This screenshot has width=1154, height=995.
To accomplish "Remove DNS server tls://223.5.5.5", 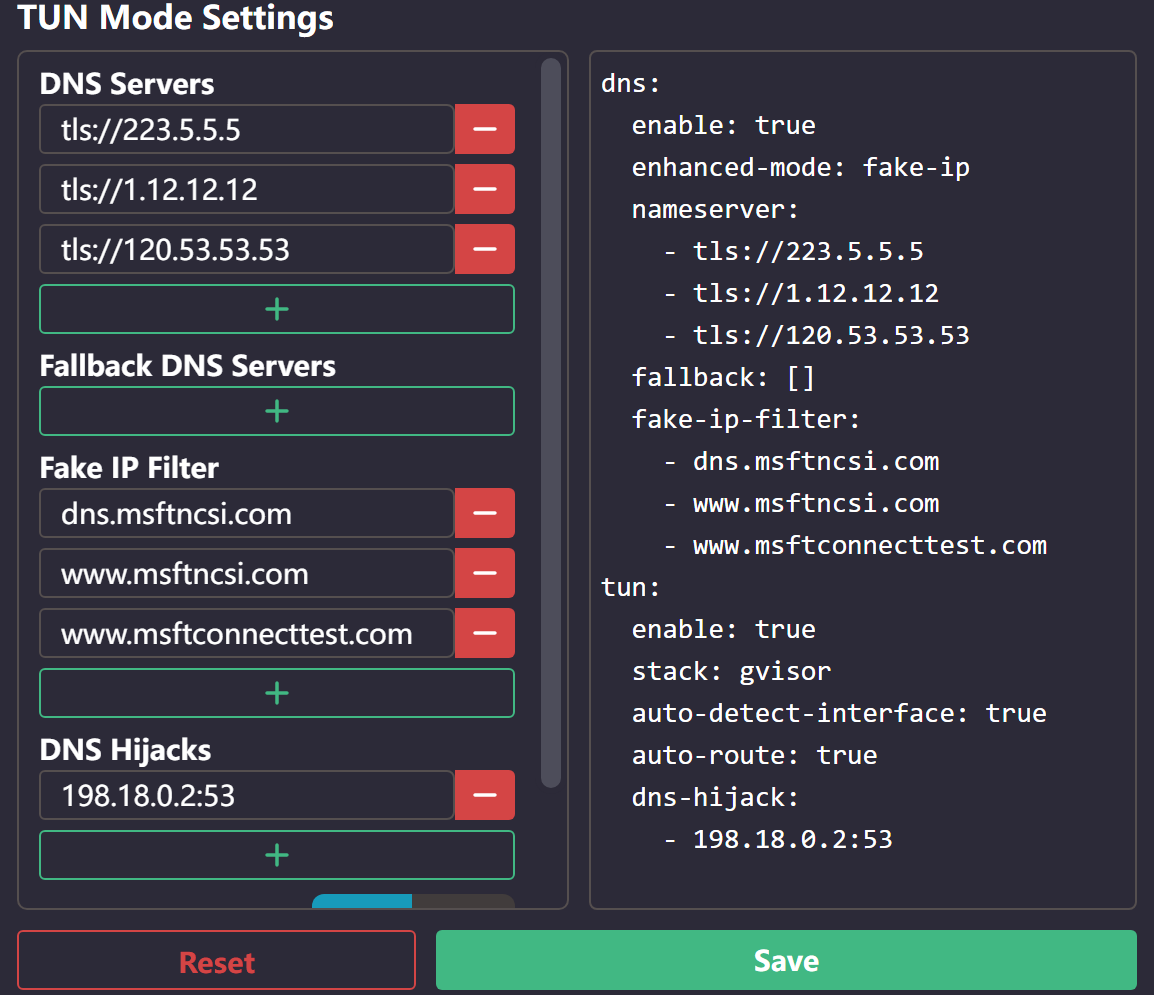I will (484, 129).
